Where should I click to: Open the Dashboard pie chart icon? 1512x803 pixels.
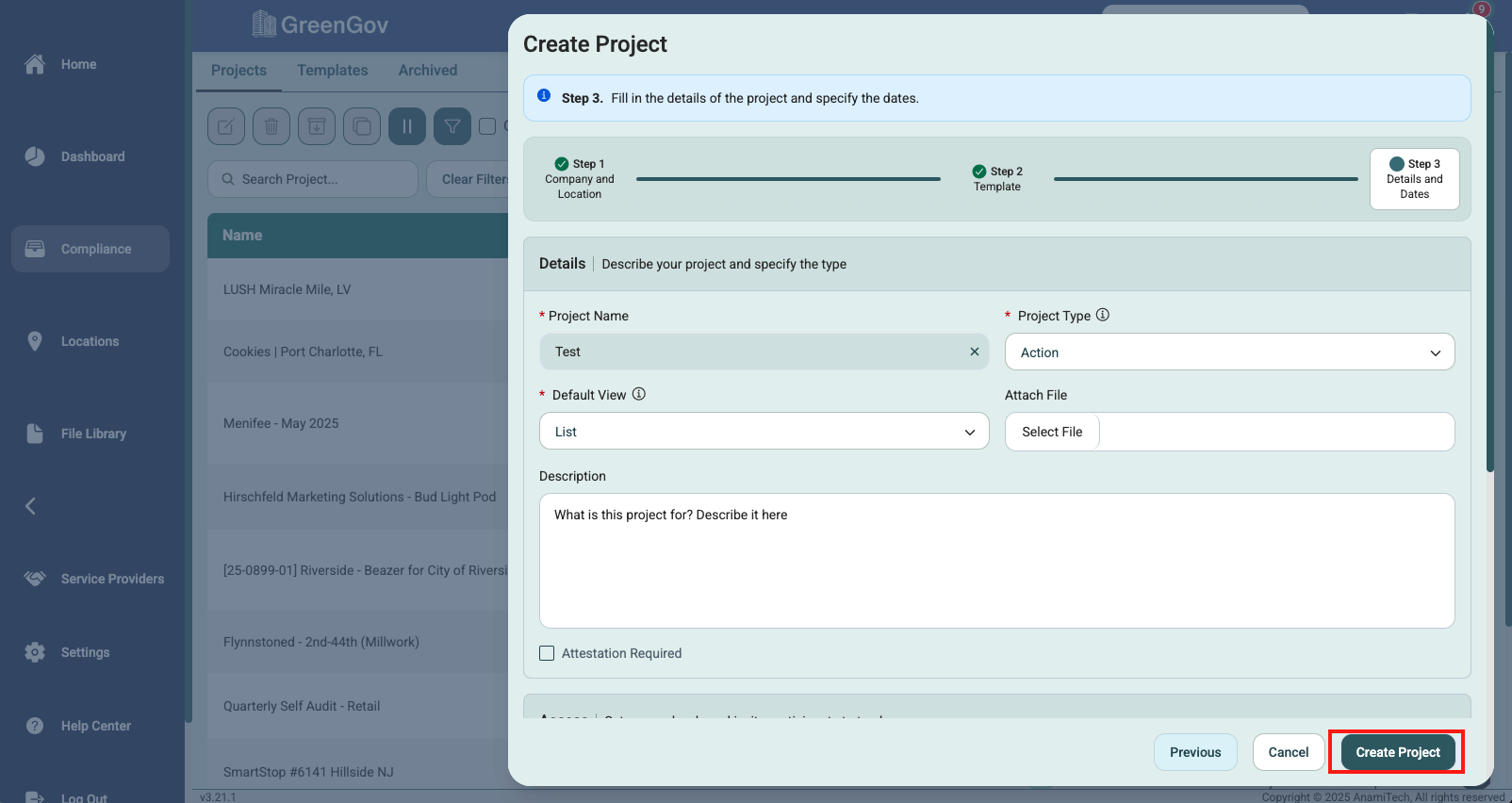pyautogui.click(x=35, y=156)
